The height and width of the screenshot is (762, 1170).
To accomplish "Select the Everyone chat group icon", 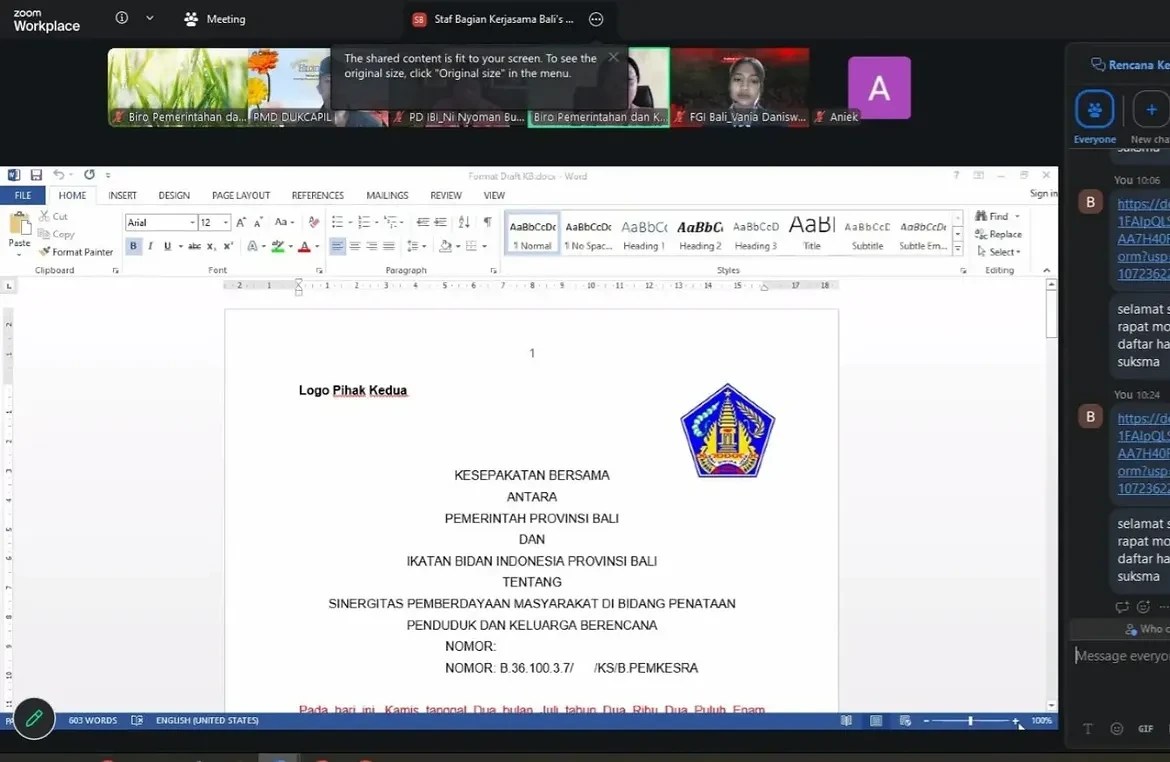I will (1095, 110).
